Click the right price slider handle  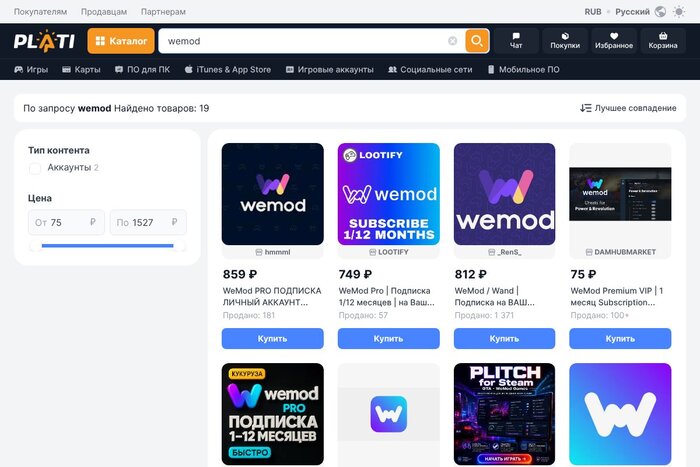[179, 246]
